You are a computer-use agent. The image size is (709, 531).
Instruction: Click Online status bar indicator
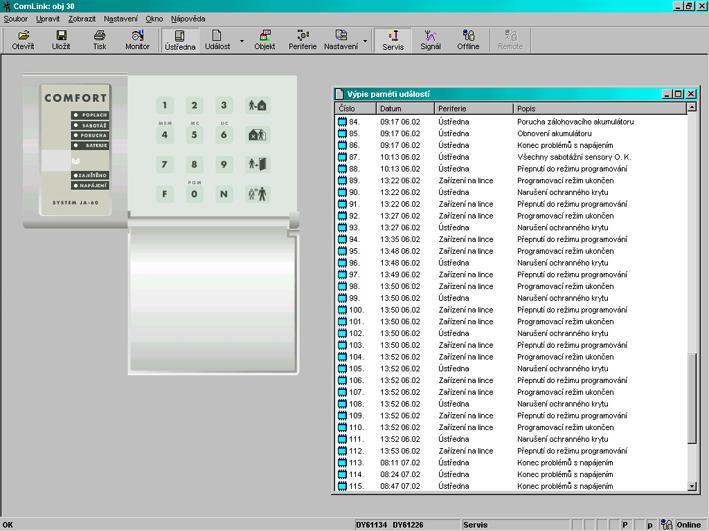click(688, 525)
